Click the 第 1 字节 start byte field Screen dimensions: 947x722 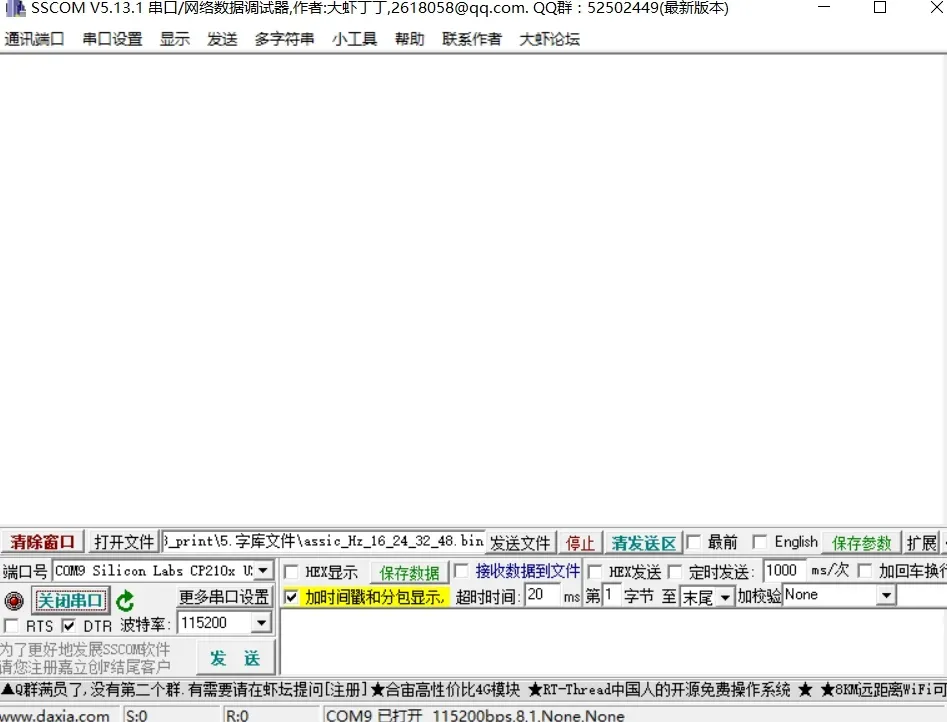click(611, 595)
